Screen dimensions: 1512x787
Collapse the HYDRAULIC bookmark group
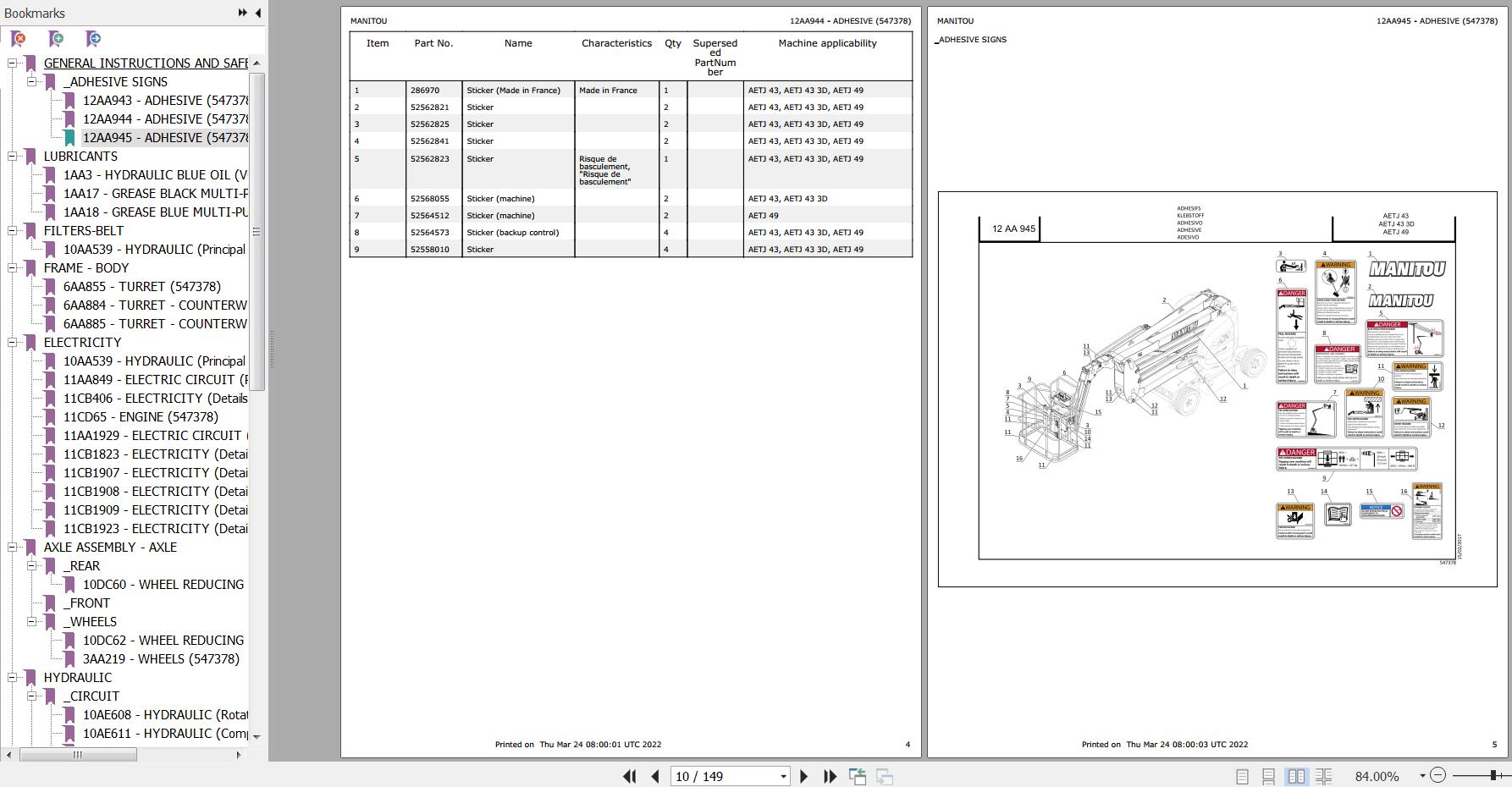(x=12, y=678)
